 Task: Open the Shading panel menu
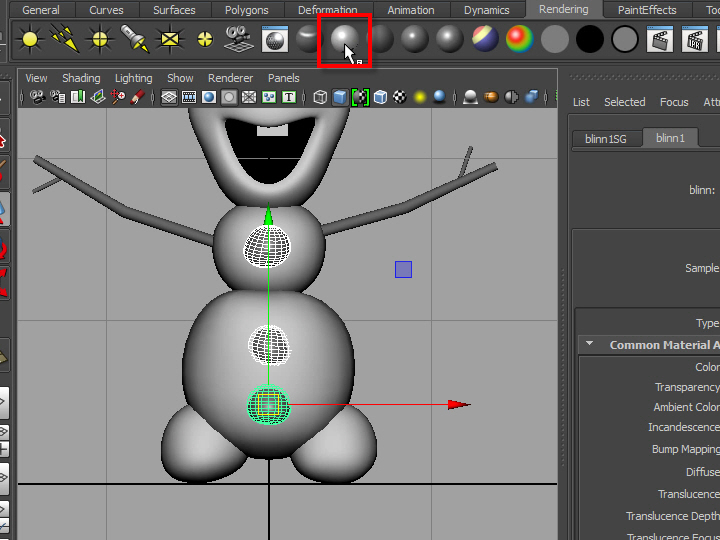click(x=81, y=78)
